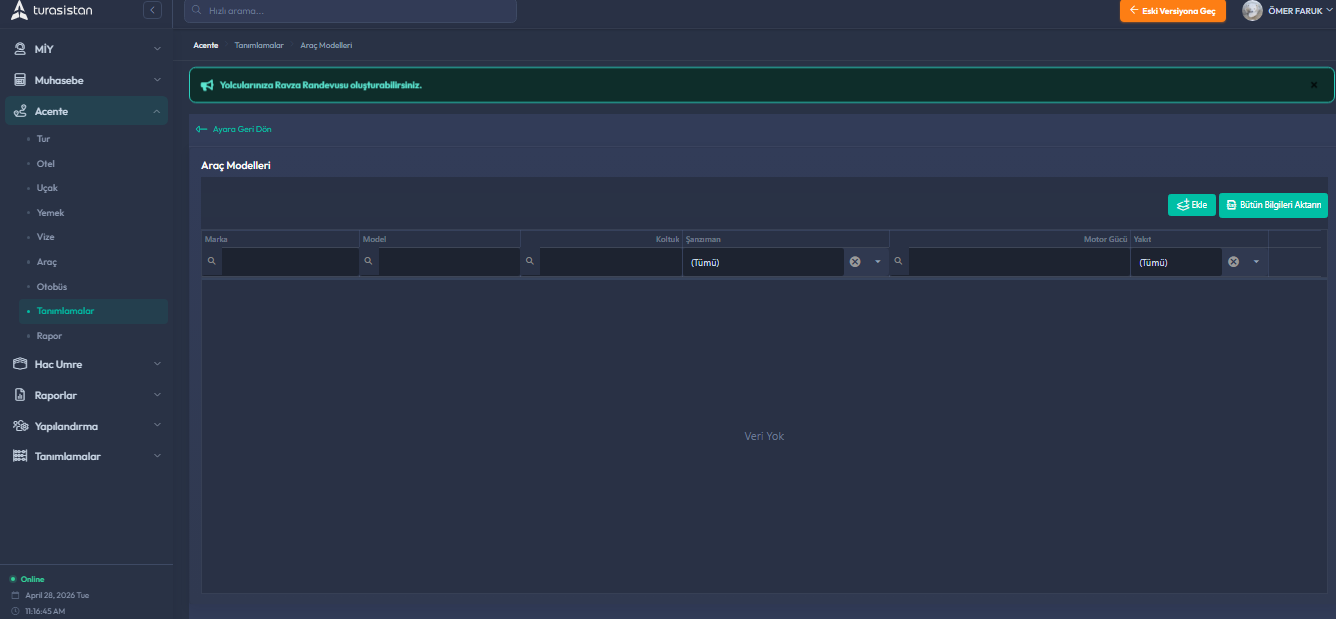1336x619 pixels.
Task: Collapse the sidebar with the arrow icon
Action: click(x=152, y=11)
